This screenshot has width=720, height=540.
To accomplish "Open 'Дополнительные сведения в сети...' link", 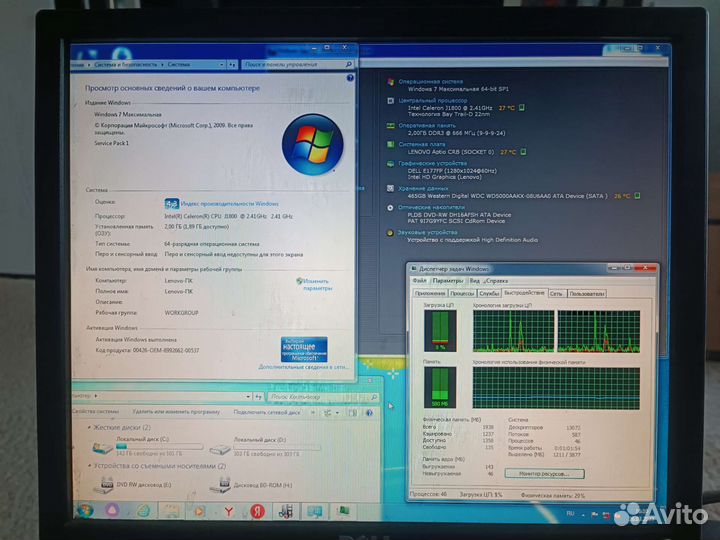I will 303,367.
